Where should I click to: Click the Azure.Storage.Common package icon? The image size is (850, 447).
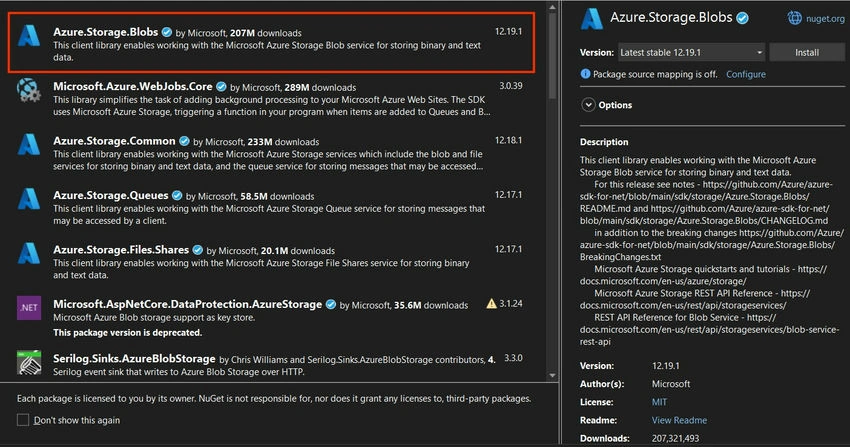[29, 145]
